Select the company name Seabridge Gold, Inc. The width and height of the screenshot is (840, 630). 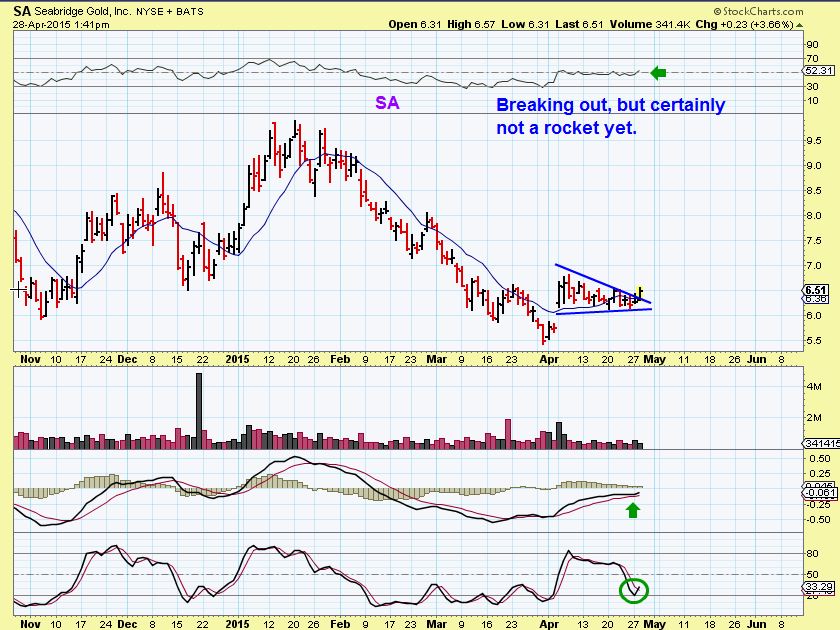click(82, 11)
